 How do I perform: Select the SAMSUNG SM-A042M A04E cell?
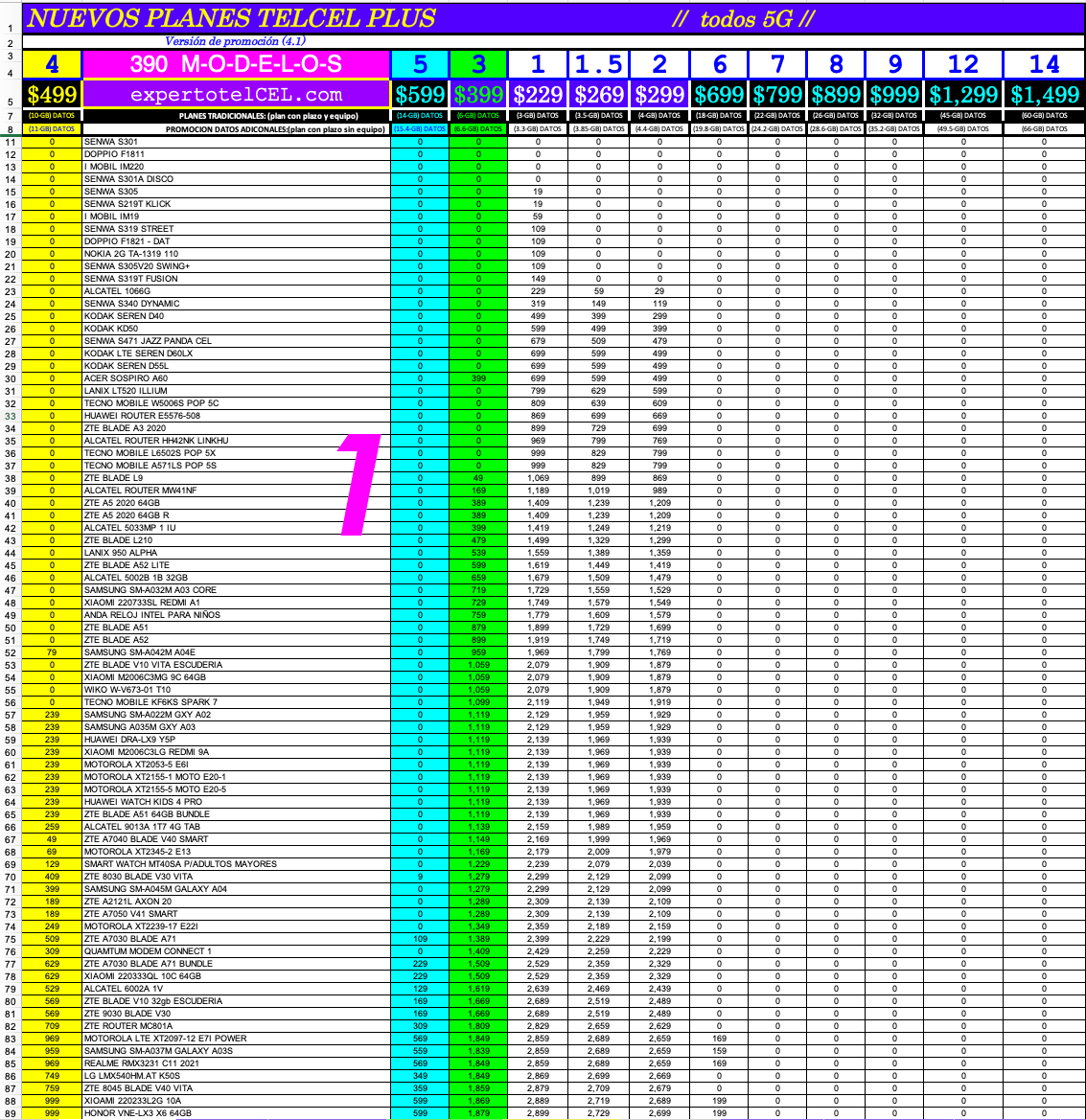pyautogui.click(x=236, y=652)
